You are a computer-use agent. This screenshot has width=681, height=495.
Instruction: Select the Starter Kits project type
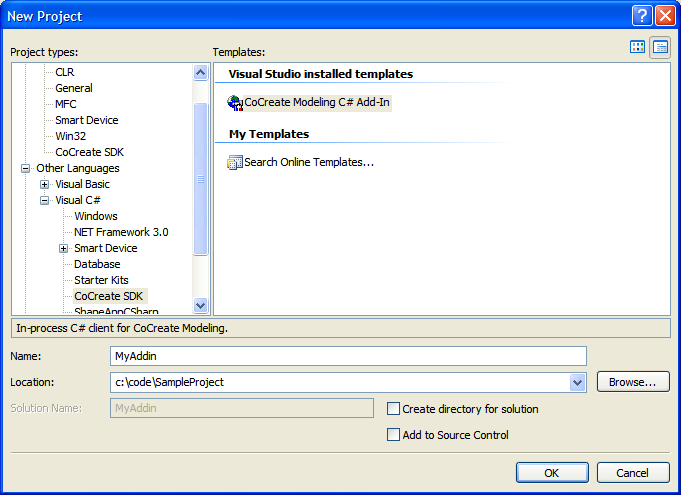click(x=101, y=280)
